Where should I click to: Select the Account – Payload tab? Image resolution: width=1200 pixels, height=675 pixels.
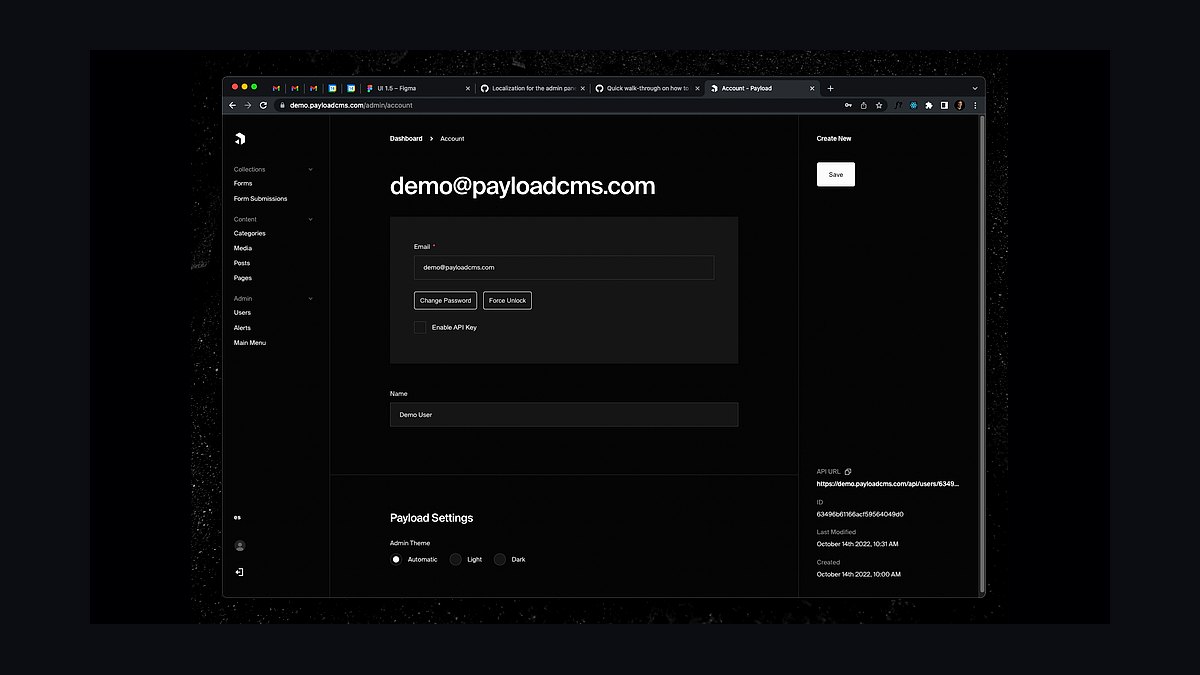[x=762, y=88]
